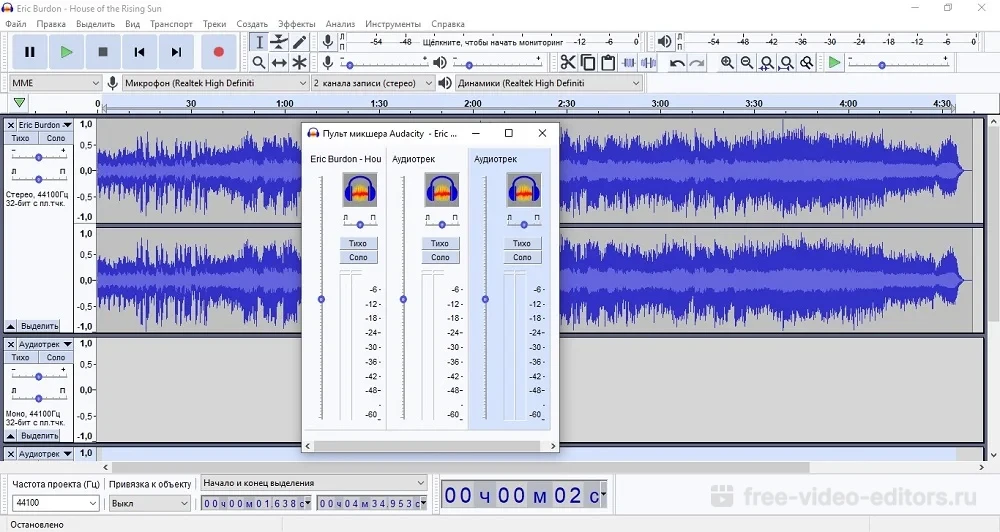The image size is (1000, 532).
Task: Select the Envelope tool
Action: (x=279, y=42)
